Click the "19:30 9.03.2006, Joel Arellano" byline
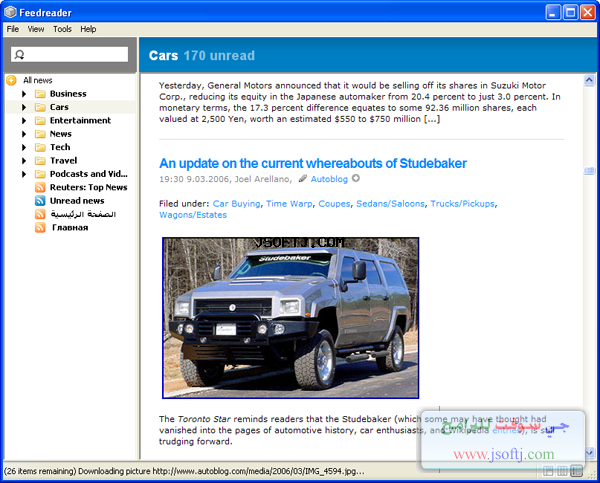Screen dimensions: 600x483 point(224,179)
